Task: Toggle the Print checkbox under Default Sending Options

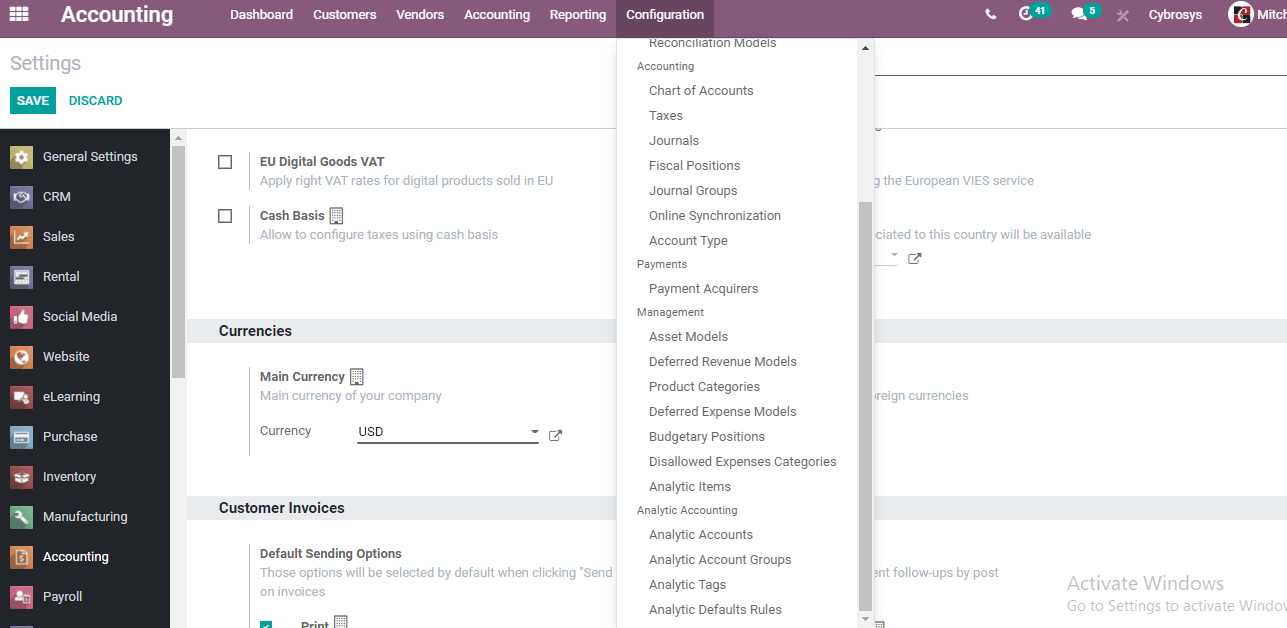Action: (266, 625)
